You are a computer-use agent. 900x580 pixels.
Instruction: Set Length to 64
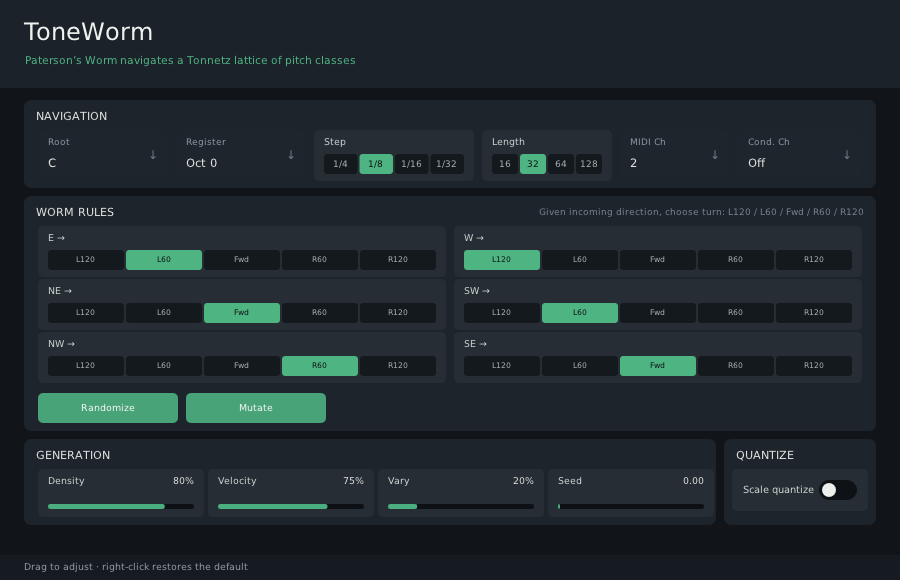tap(561, 164)
